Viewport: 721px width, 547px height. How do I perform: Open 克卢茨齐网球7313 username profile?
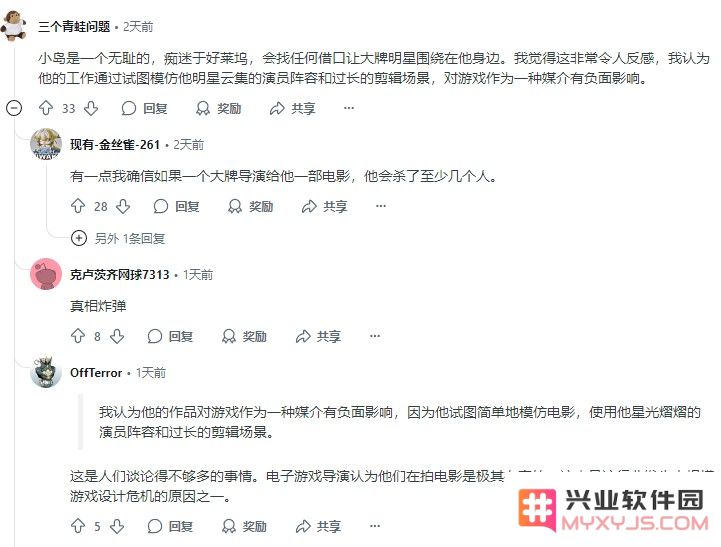point(120,274)
